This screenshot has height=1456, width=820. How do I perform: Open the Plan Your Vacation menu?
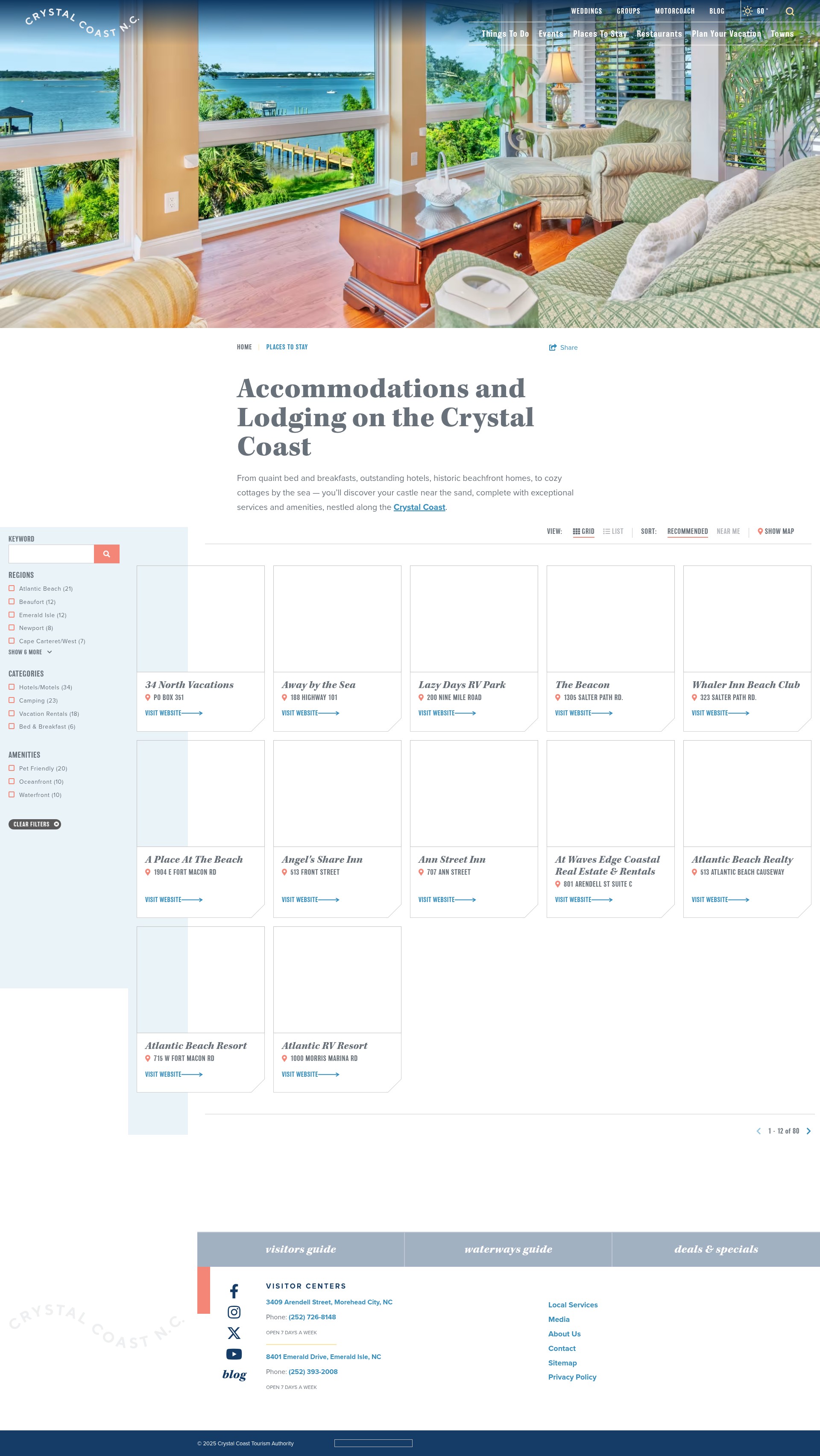coord(727,34)
